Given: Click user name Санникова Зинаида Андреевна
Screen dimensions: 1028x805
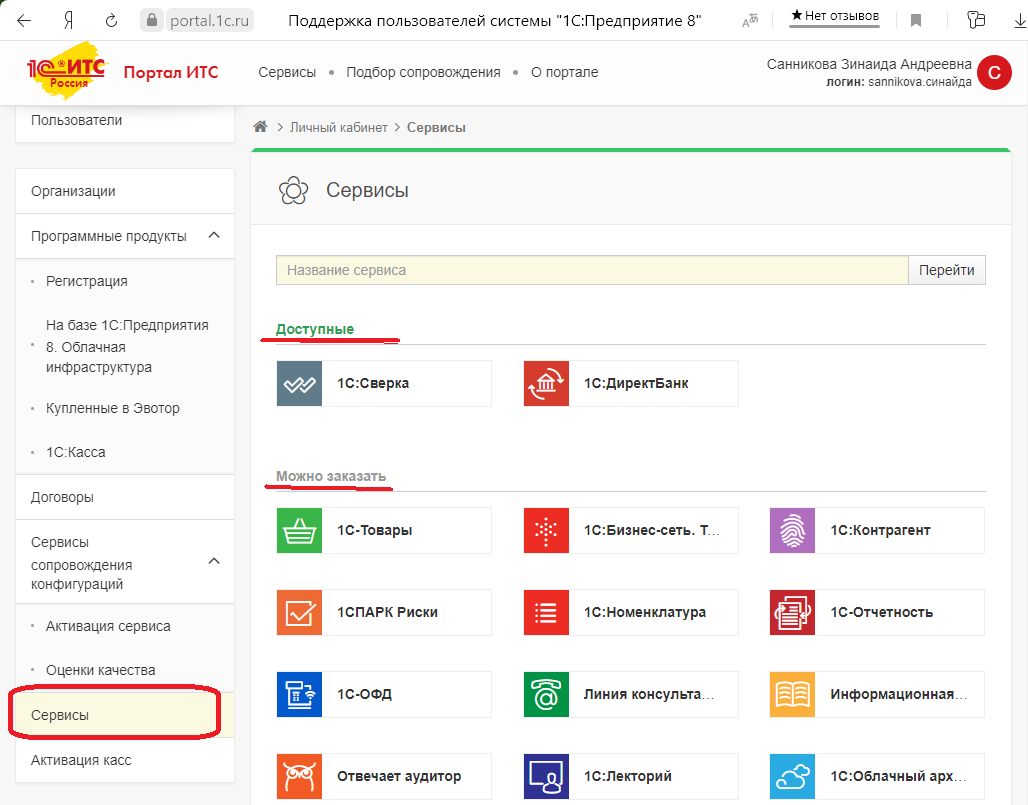Looking at the screenshot, I should click(869, 64).
